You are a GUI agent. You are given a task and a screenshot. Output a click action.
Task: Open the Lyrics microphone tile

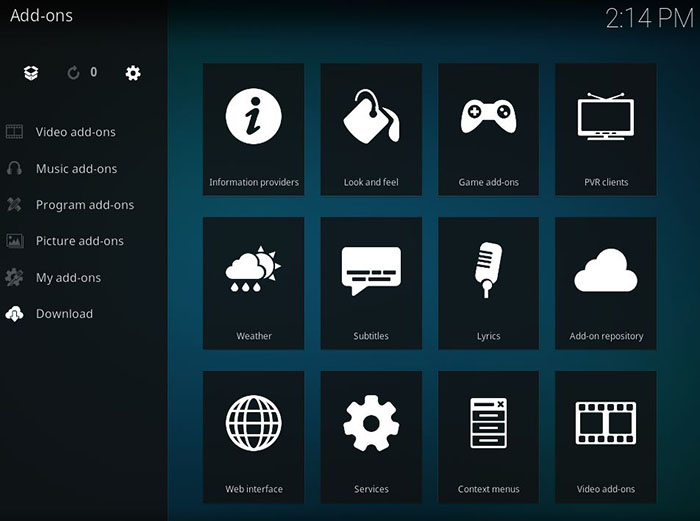click(488, 283)
